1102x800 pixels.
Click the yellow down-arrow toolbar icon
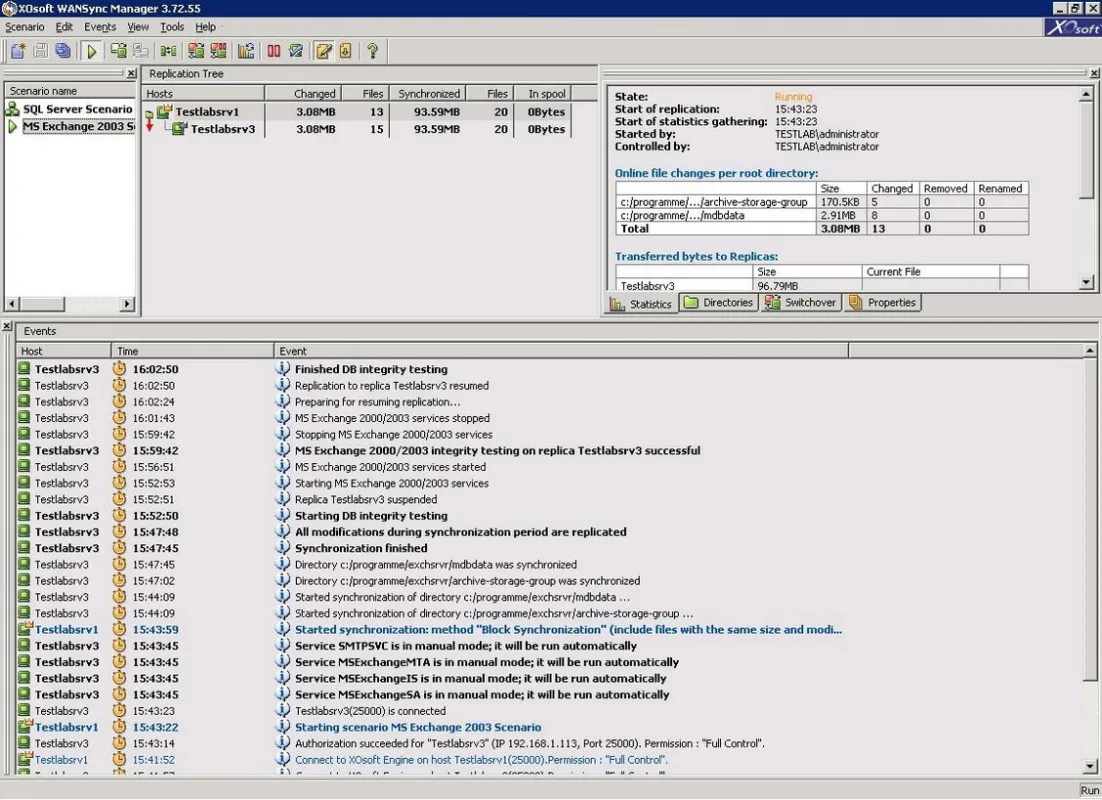pyautogui.click(x=345, y=51)
